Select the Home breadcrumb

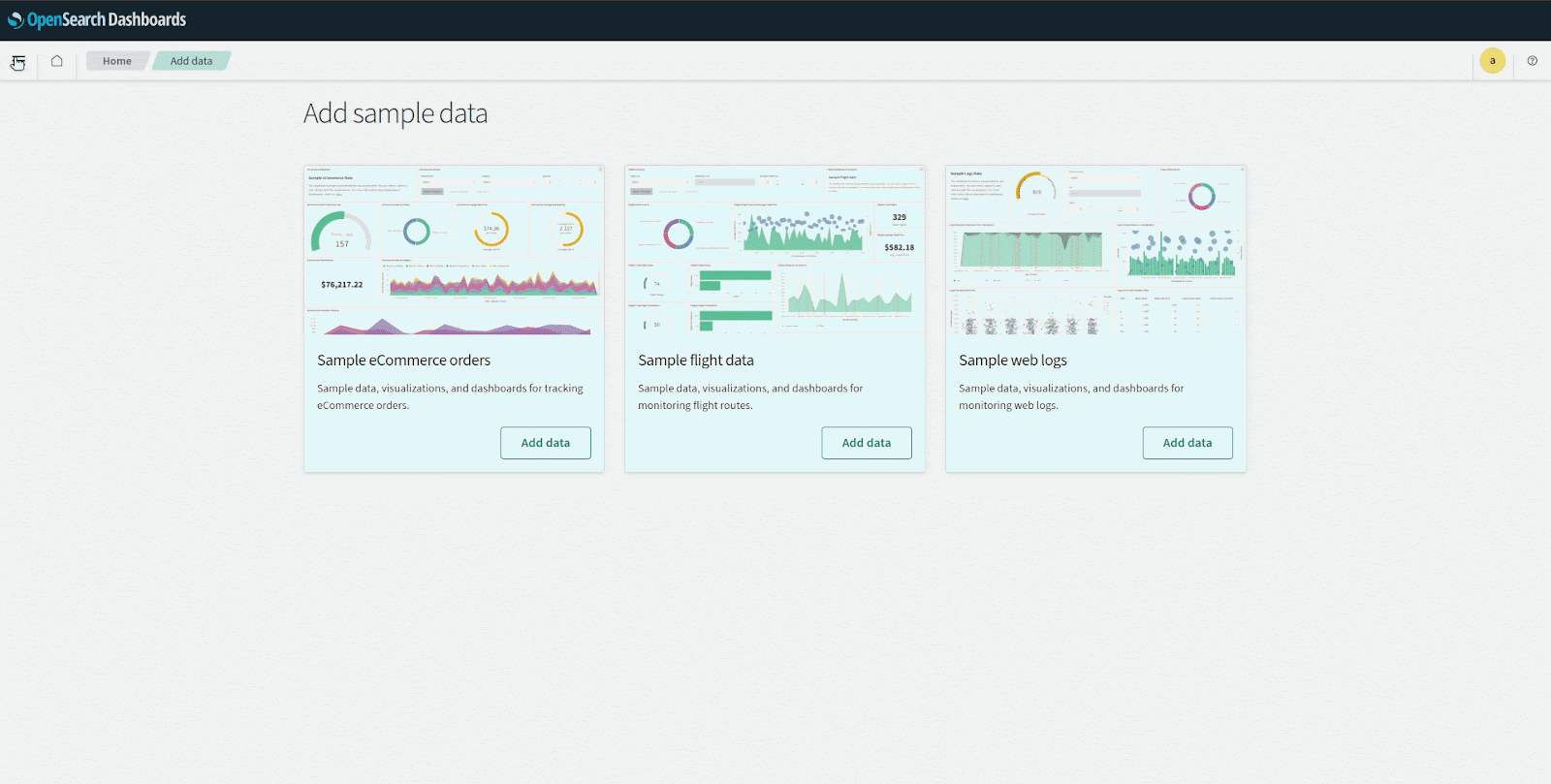pos(117,61)
